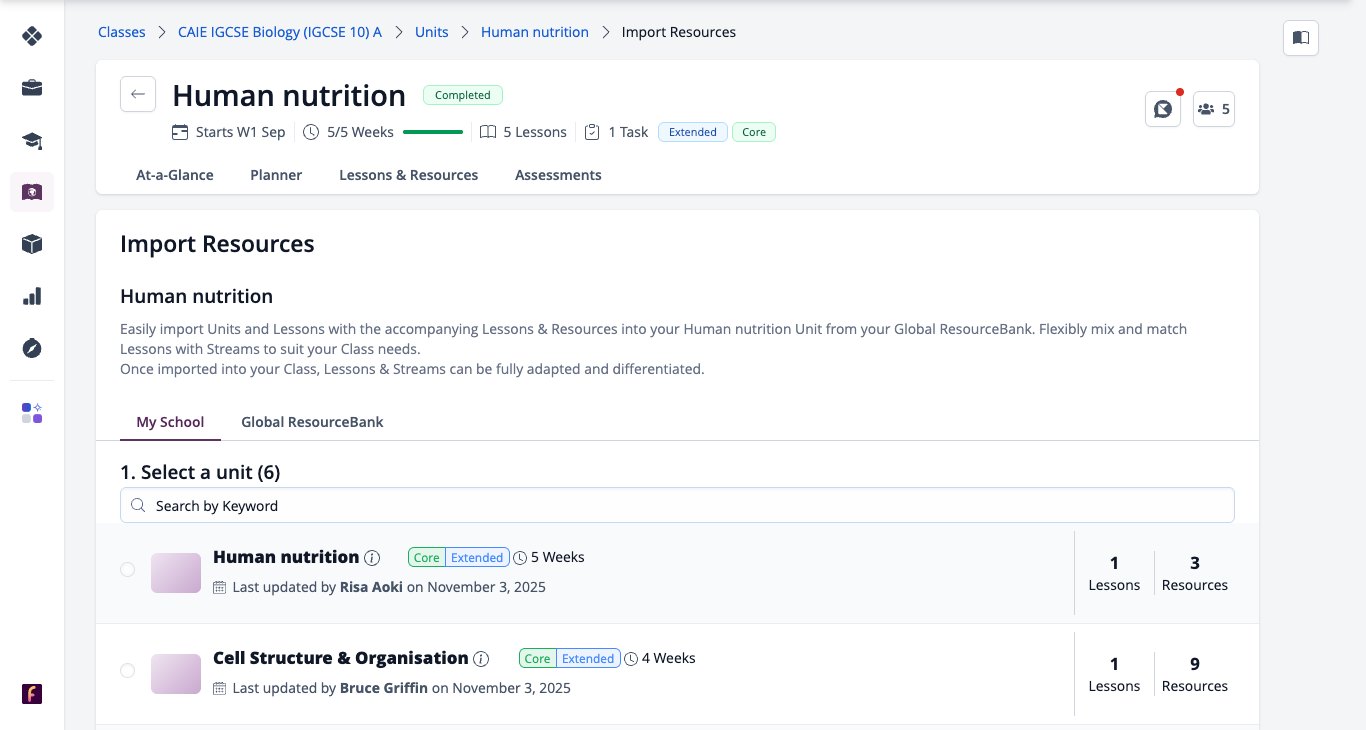Click "Starts W1 Sep" in the header
This screenshot has width=1366, height=730.
click(x=239, y=132)
